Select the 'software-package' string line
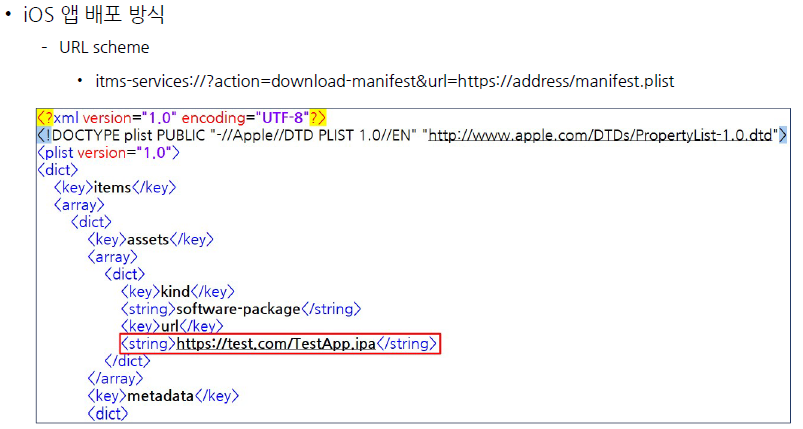Image resolution: width=803 pixels, height=429 pixels. tap(241, 309)
